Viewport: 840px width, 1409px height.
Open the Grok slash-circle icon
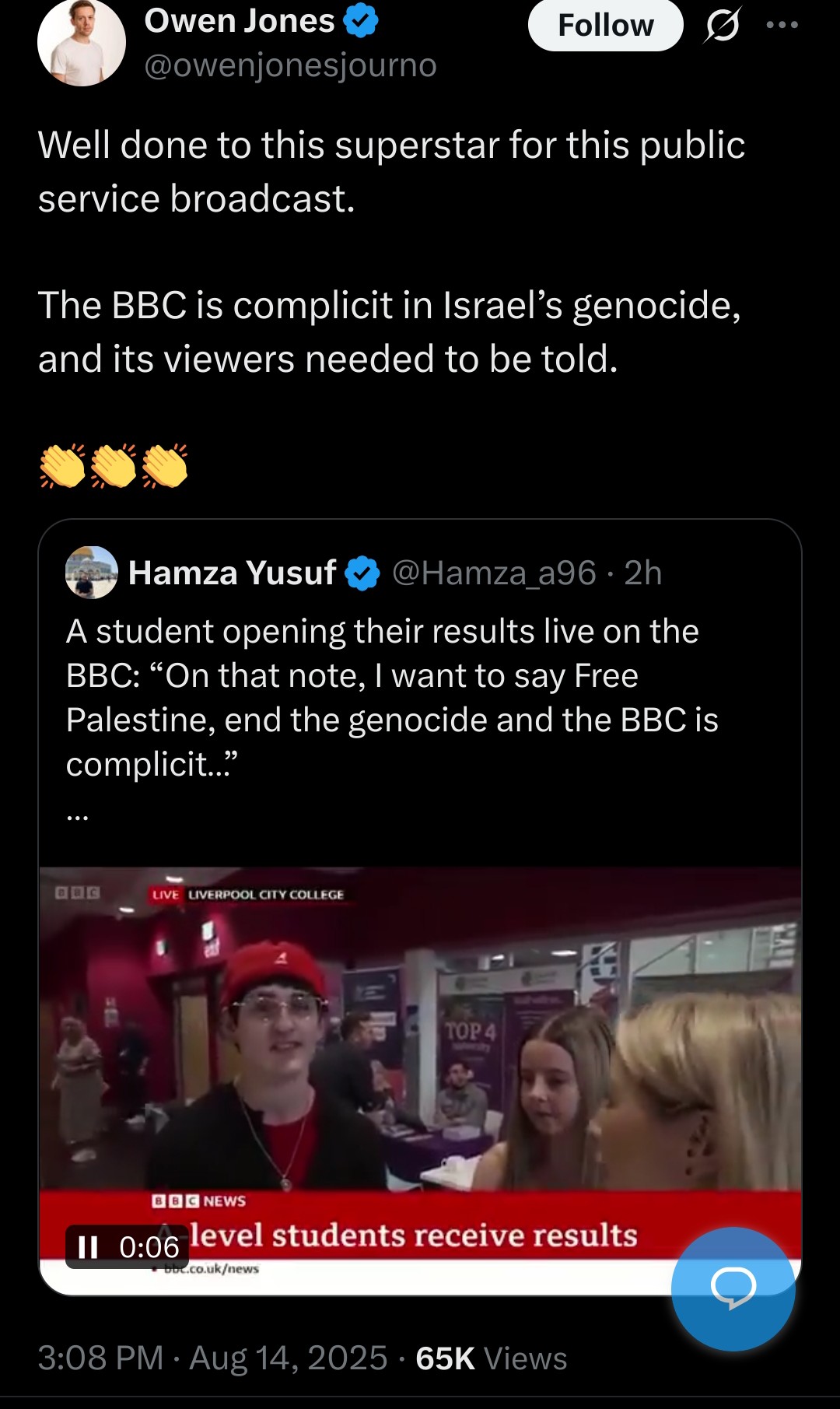[723, 25]
